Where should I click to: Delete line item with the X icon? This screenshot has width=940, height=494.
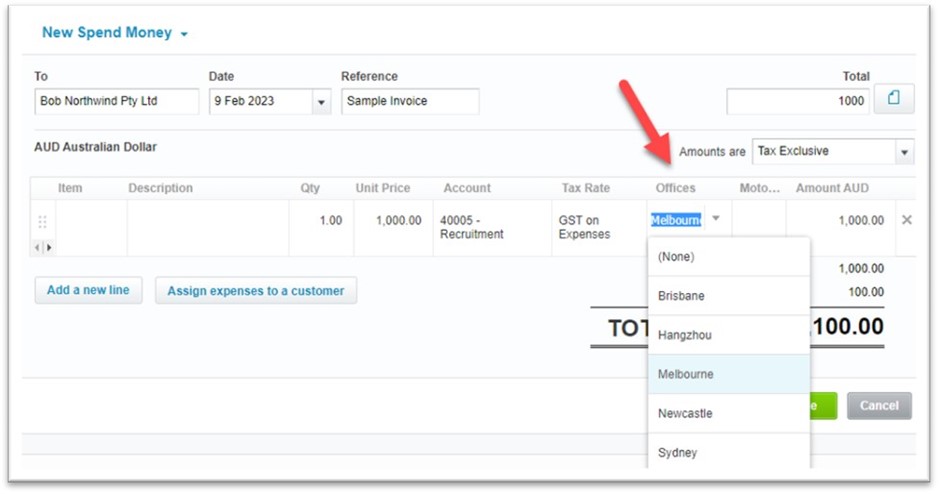pyautogui.click(x=906, y=220)
